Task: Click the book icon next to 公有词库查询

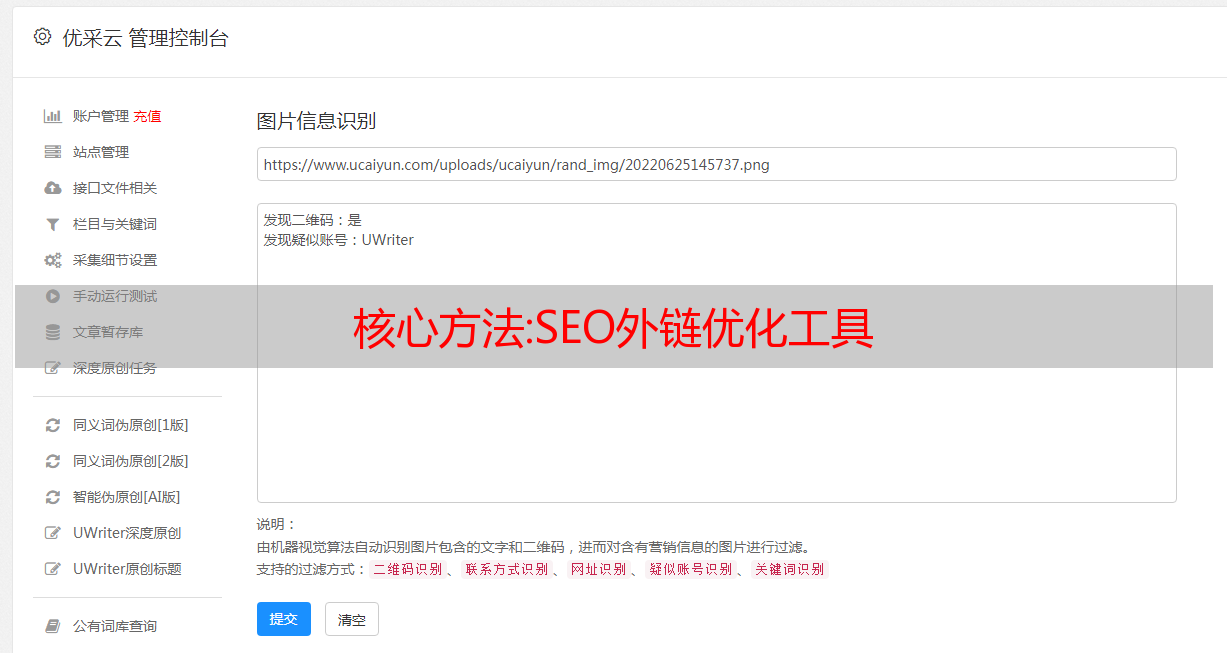Action: (x=53, y=626)
